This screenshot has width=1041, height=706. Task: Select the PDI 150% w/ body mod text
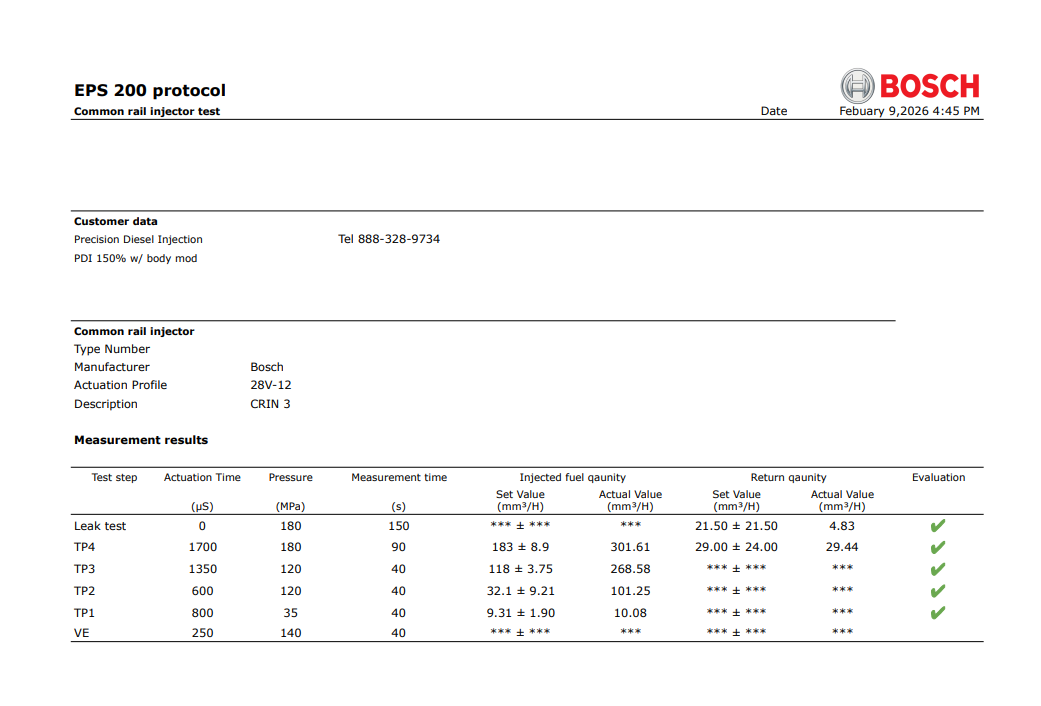click(x=135, y=258)
